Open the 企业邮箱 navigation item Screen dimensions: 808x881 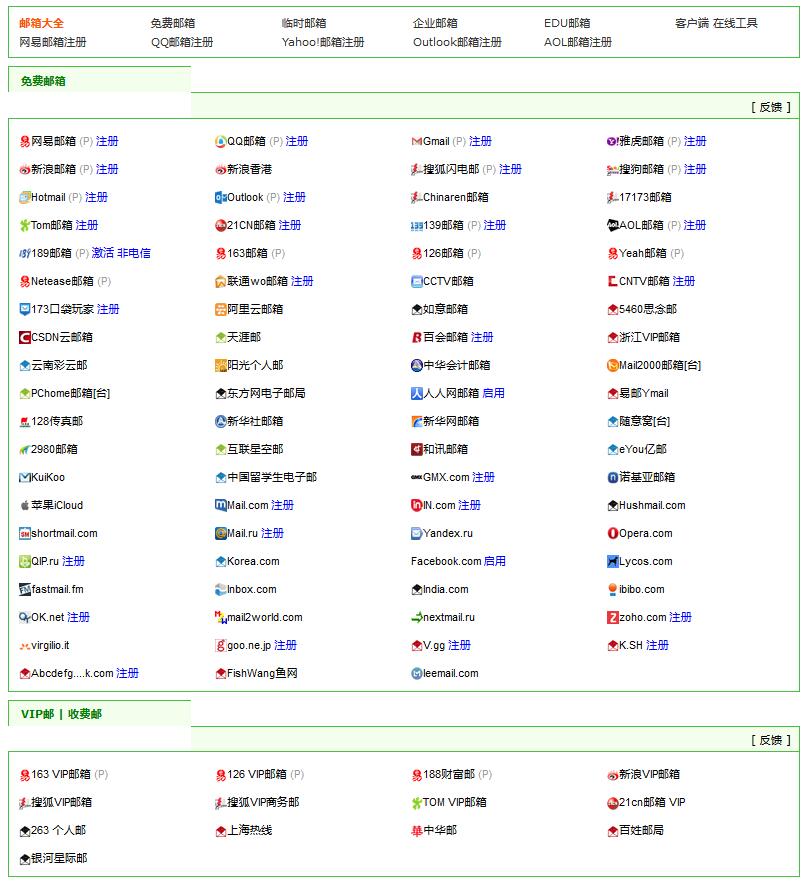[435, 23]
